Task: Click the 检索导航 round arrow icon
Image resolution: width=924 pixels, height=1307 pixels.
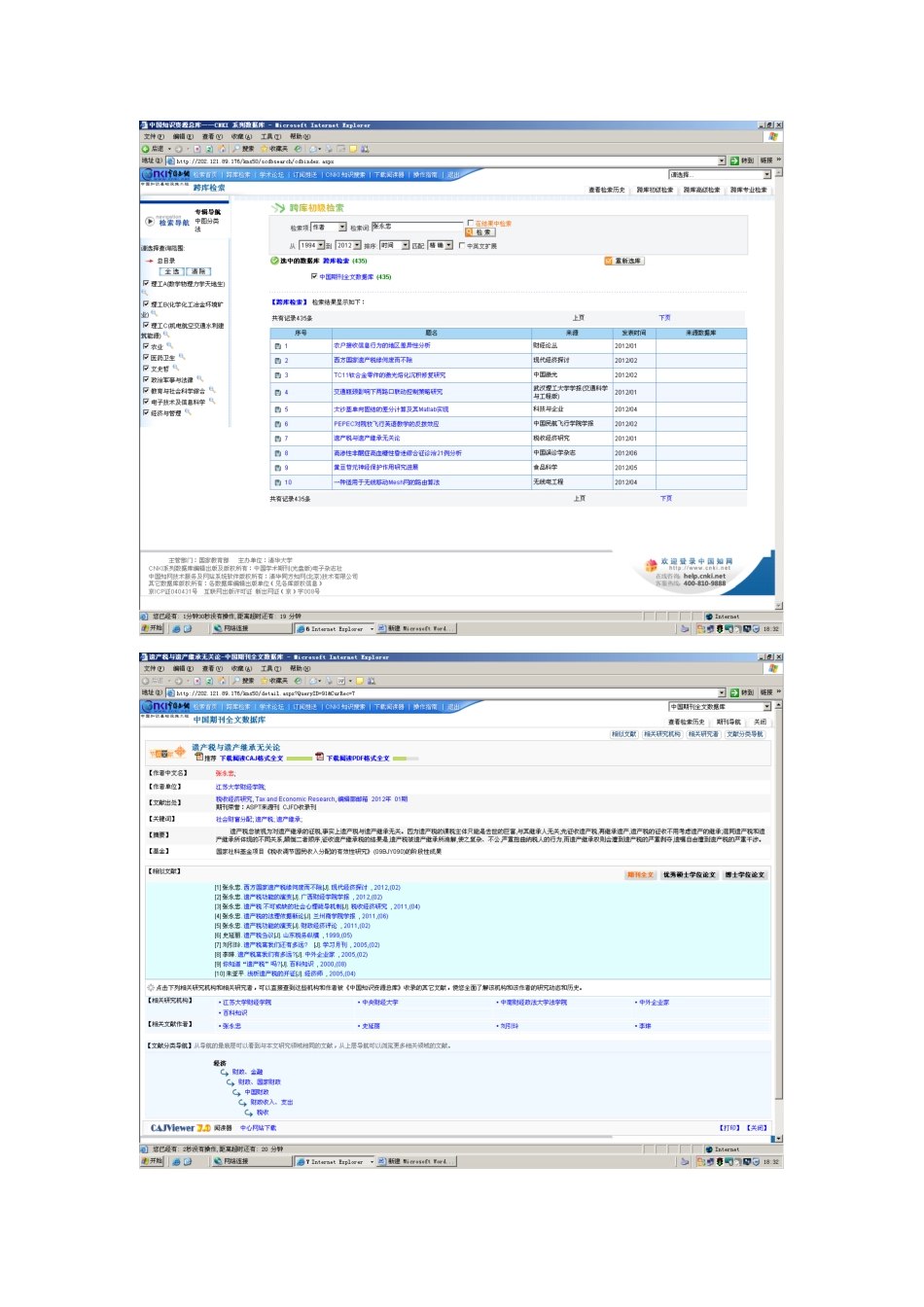Action: click(150, 222)
